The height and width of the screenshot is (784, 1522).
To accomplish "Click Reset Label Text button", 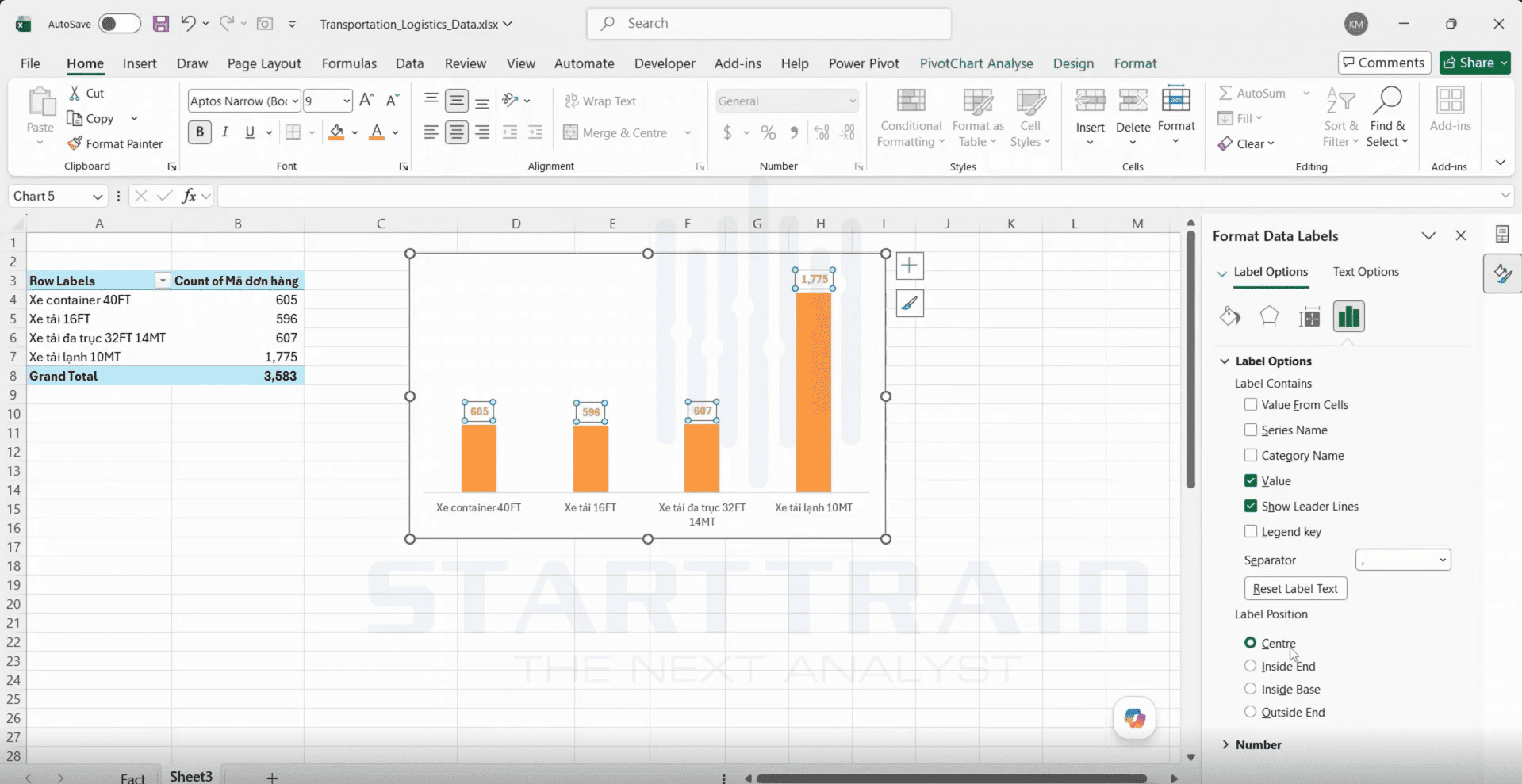I will coord(1295,588).
